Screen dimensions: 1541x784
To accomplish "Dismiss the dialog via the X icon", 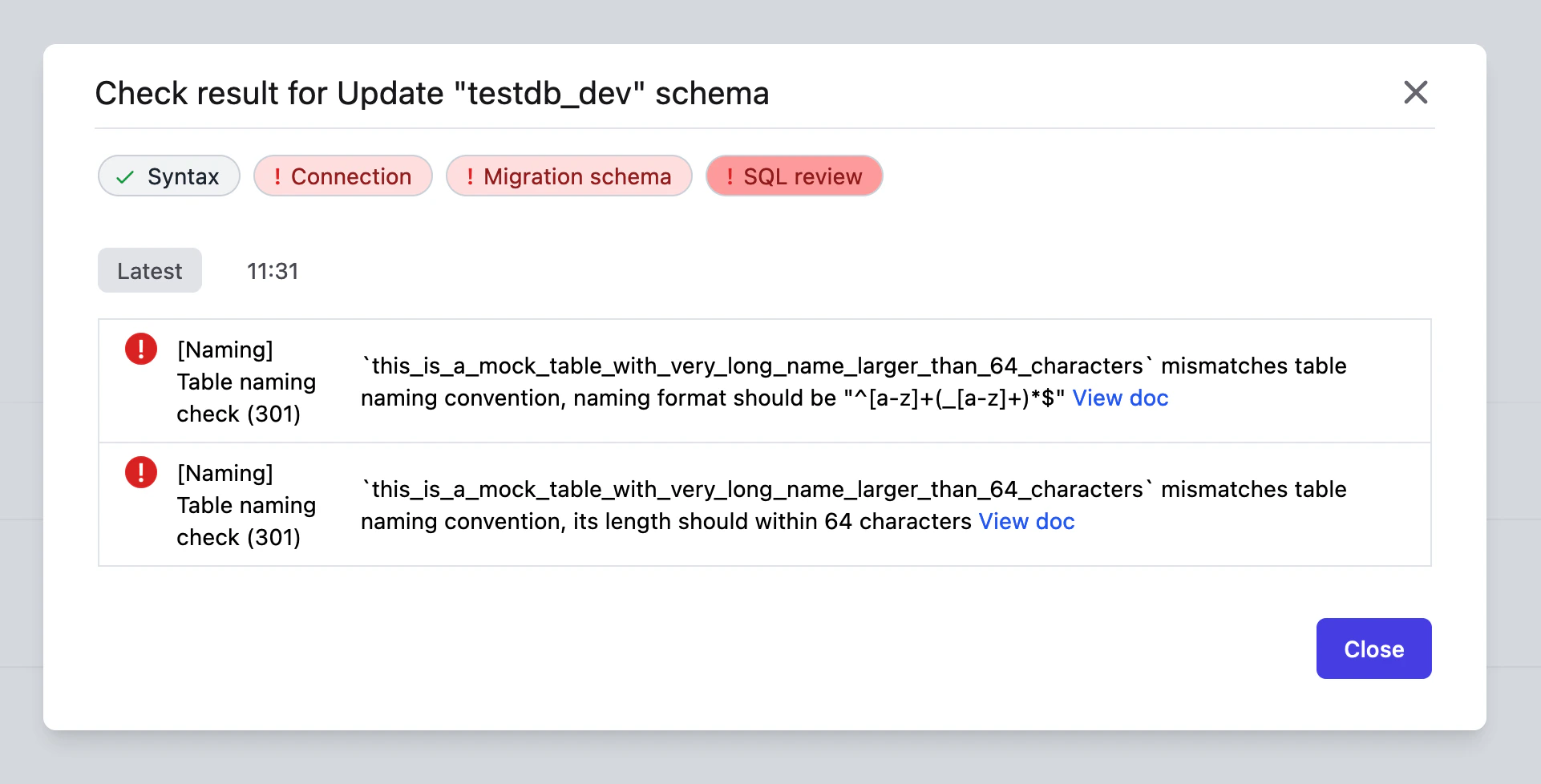I will pos(1416,92).
